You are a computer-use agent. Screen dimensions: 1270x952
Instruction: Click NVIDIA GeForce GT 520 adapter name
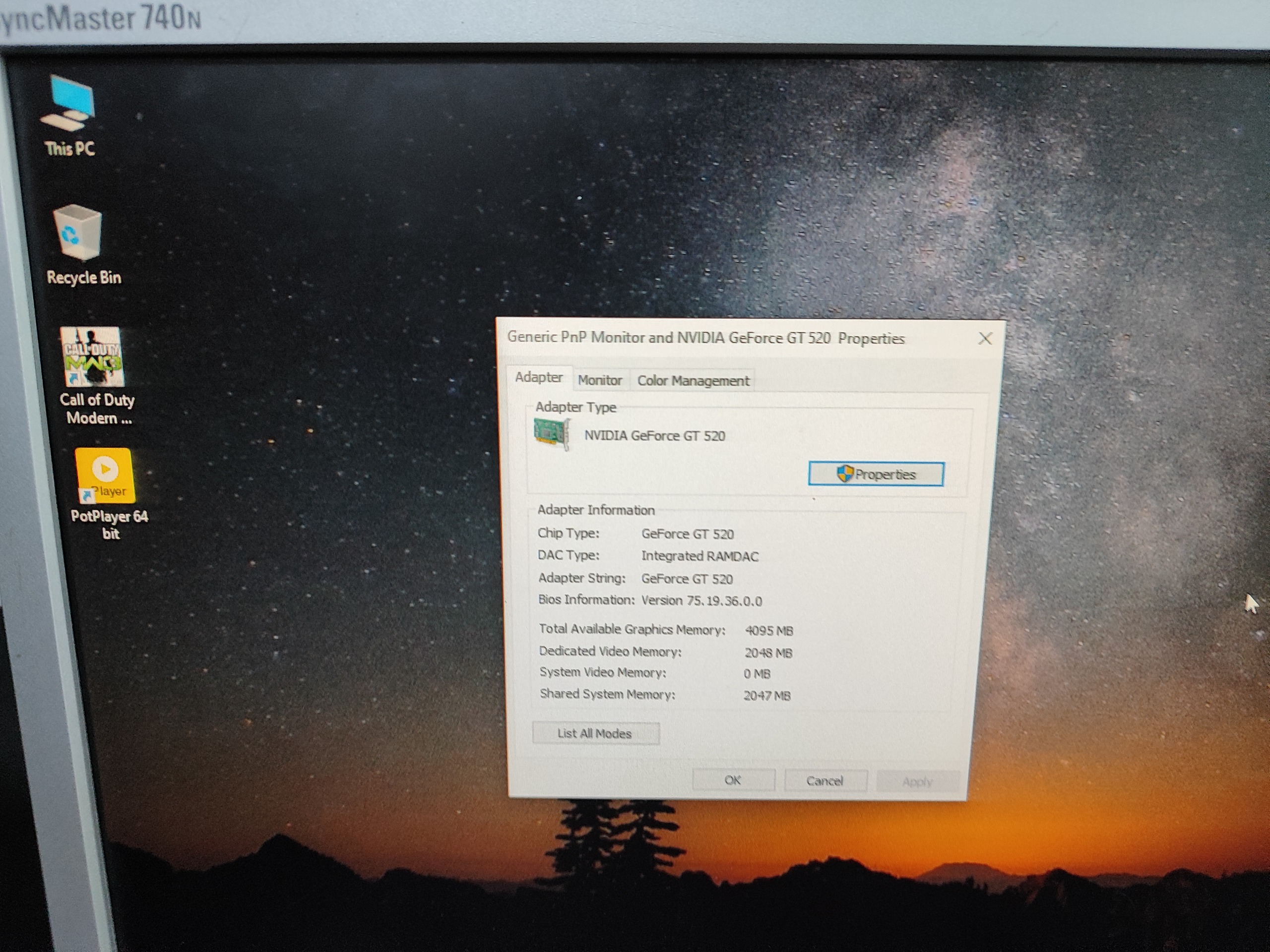[x=654, y=435]
